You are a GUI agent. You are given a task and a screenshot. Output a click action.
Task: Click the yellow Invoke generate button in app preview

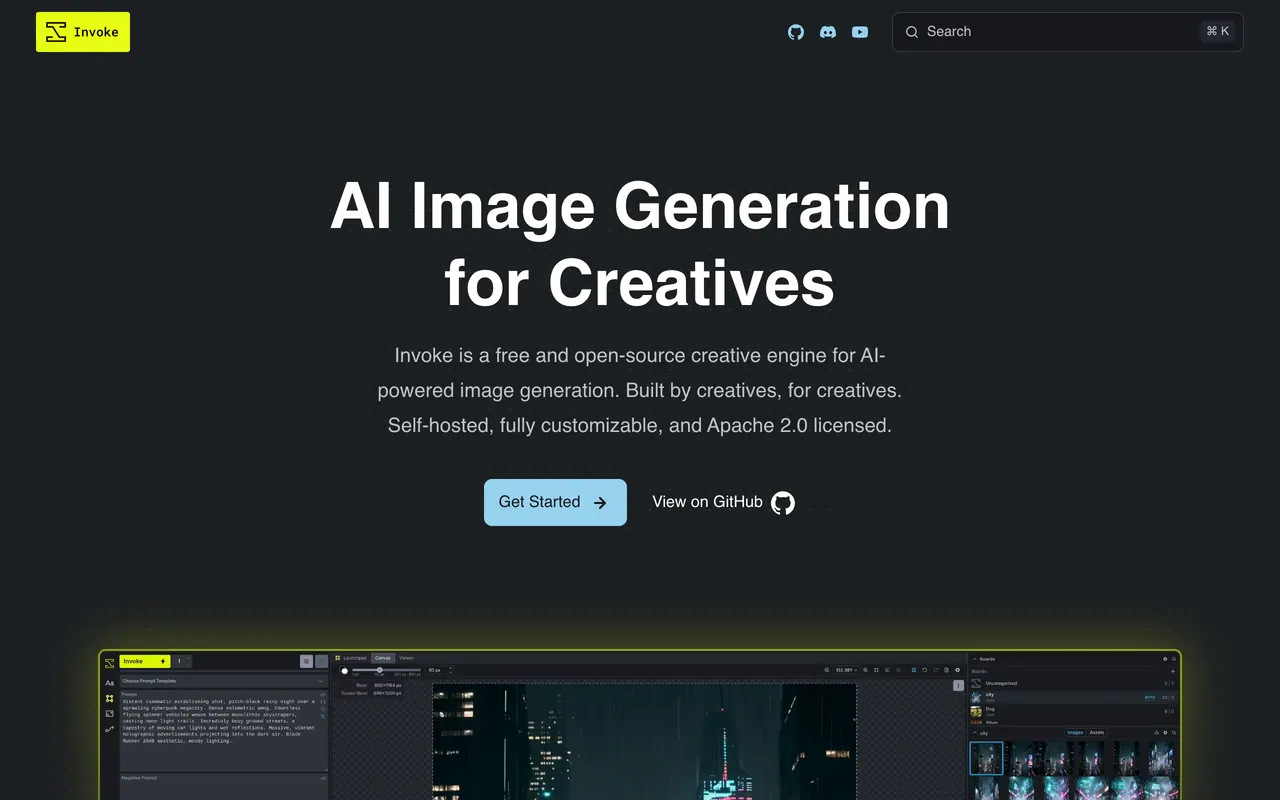click(145, 661)
